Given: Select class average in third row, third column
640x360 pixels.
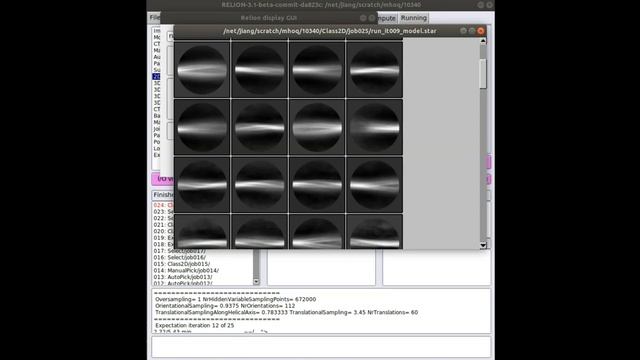Looking at the screenshot, I should point(317,185).
